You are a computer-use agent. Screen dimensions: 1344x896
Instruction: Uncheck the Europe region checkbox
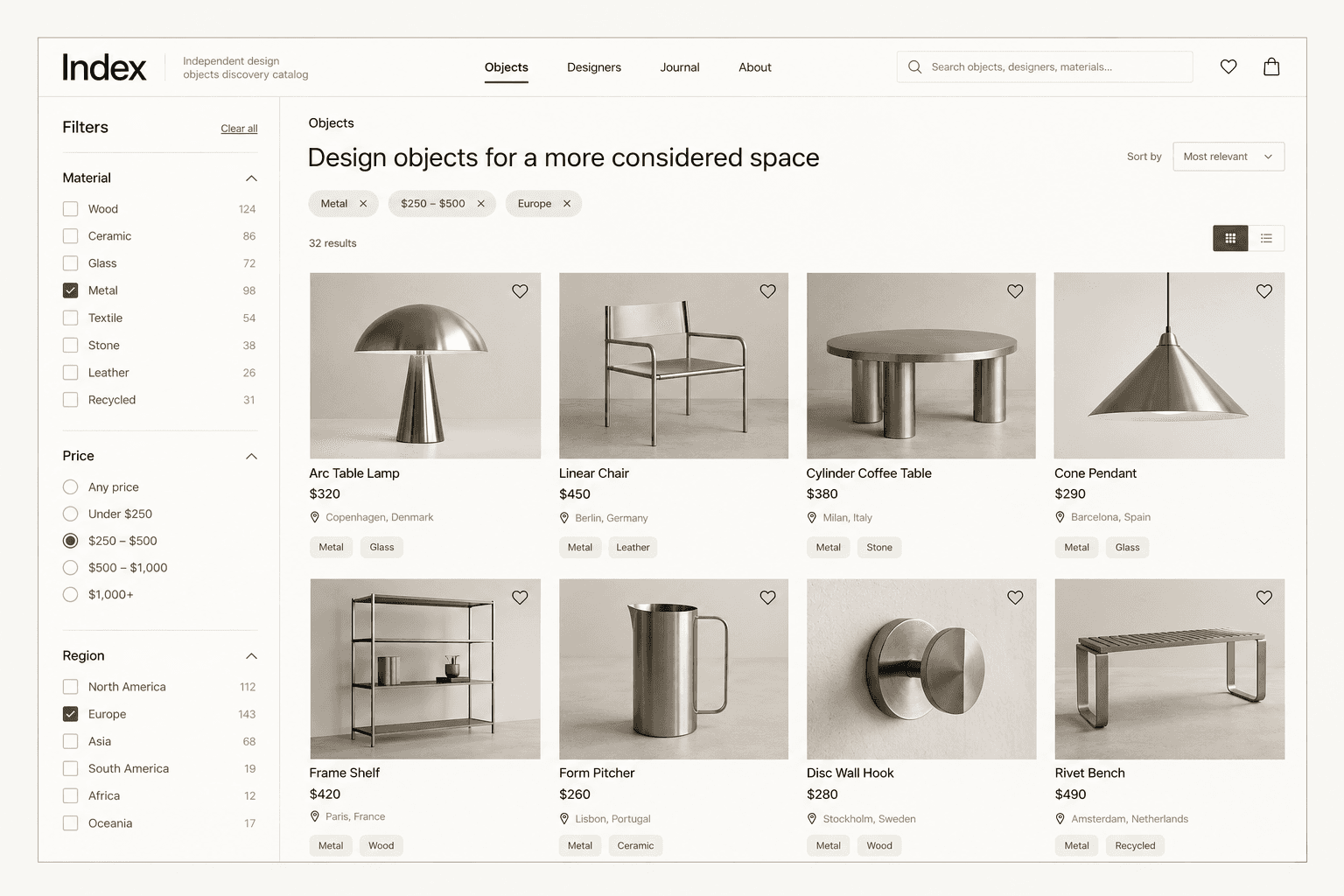click(x=71, y=714)
